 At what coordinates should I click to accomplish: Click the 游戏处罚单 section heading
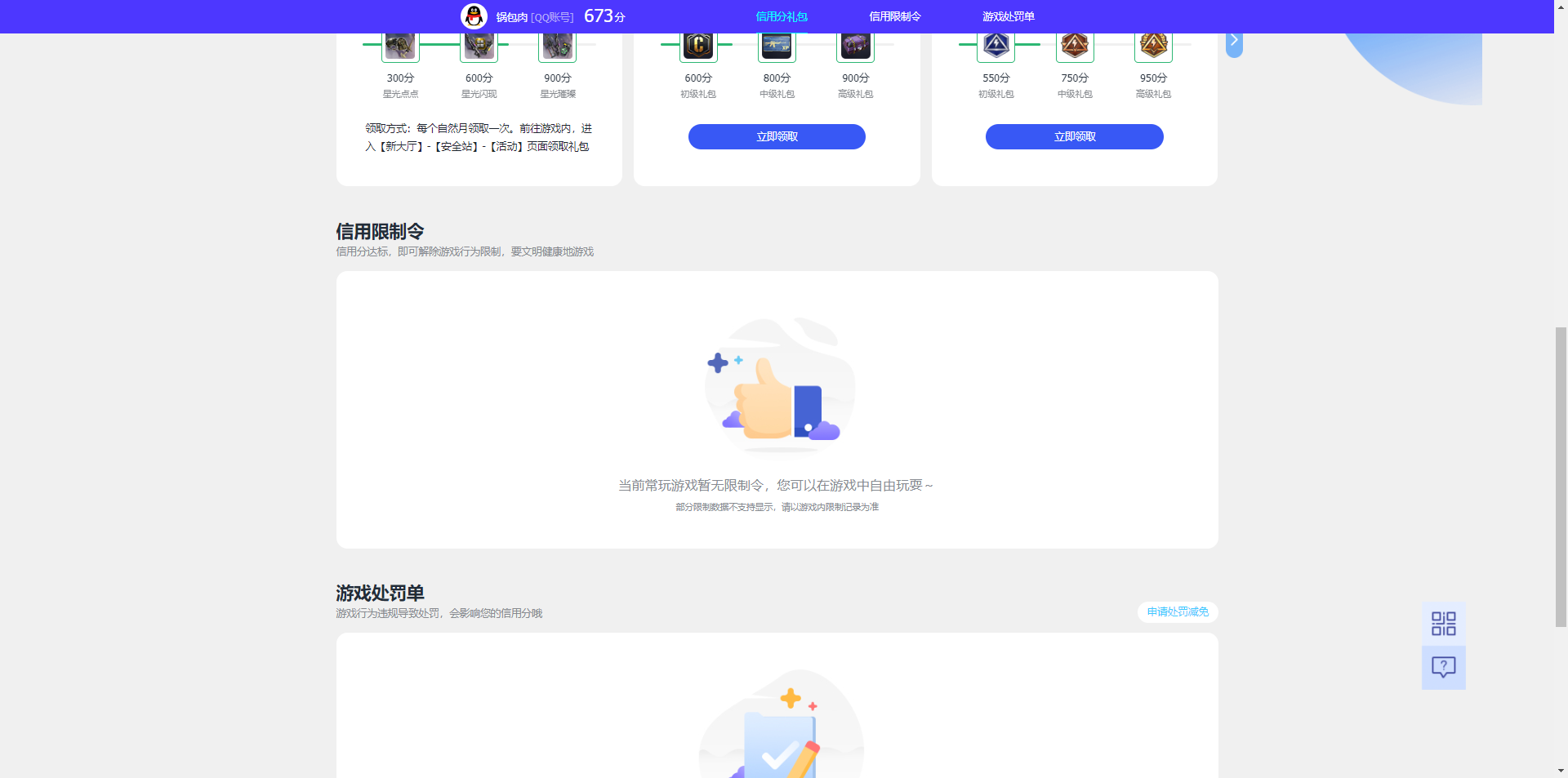[380, 593]
